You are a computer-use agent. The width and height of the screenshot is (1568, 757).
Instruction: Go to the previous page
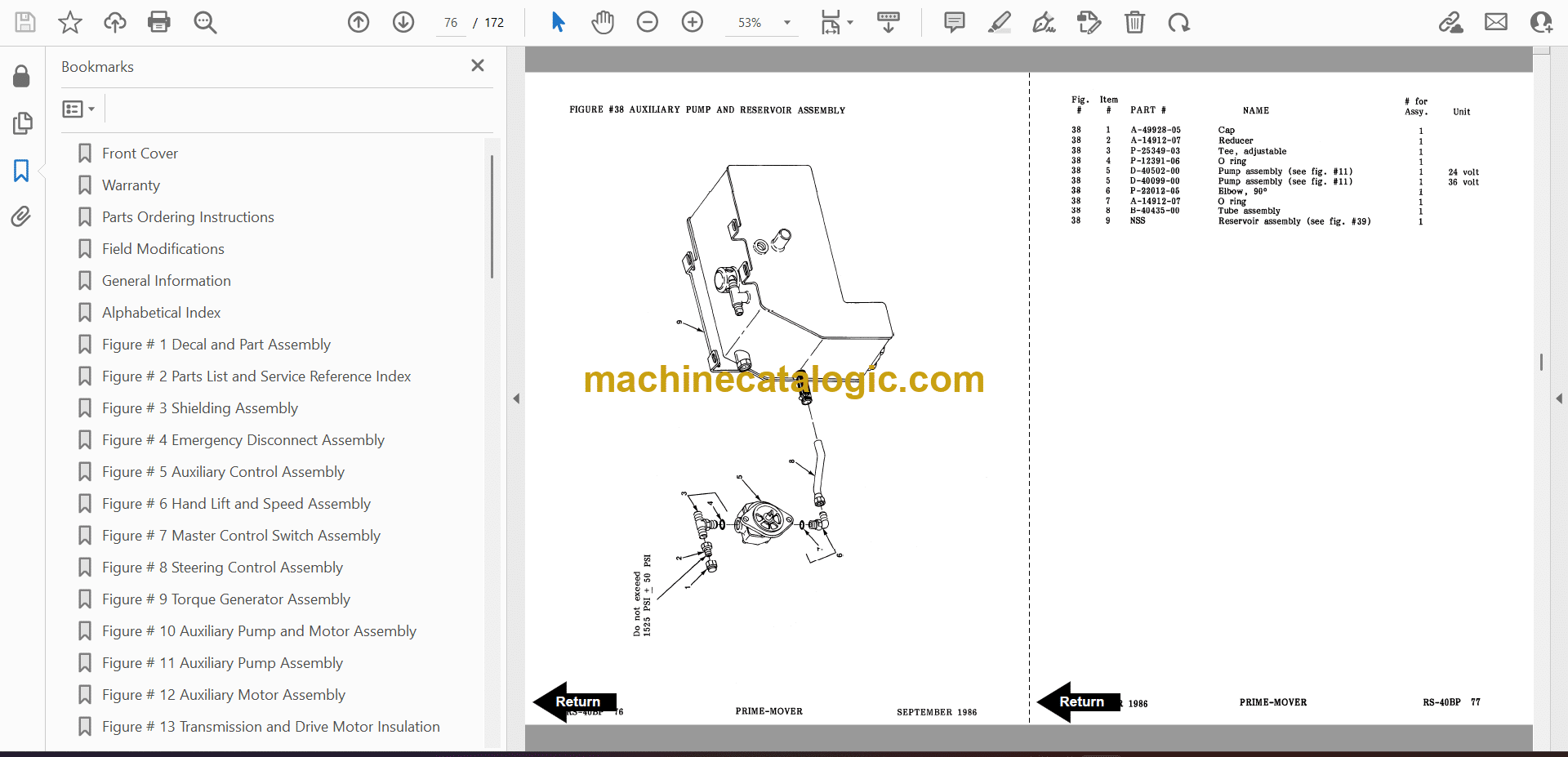[x=359, y=22]
